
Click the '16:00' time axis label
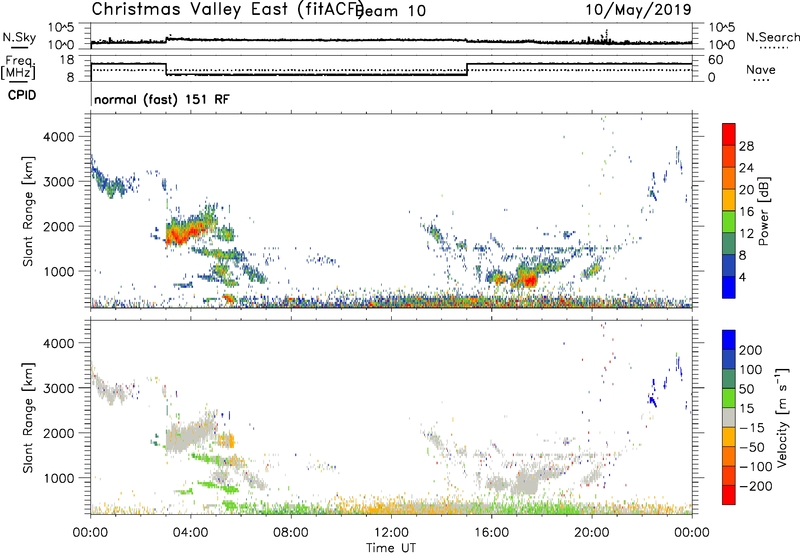click(x=491, y=533)
